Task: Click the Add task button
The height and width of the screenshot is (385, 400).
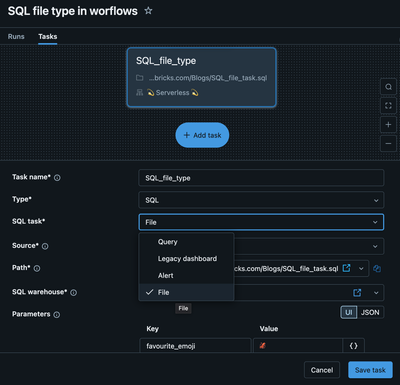Action: (x=202, y=135)
